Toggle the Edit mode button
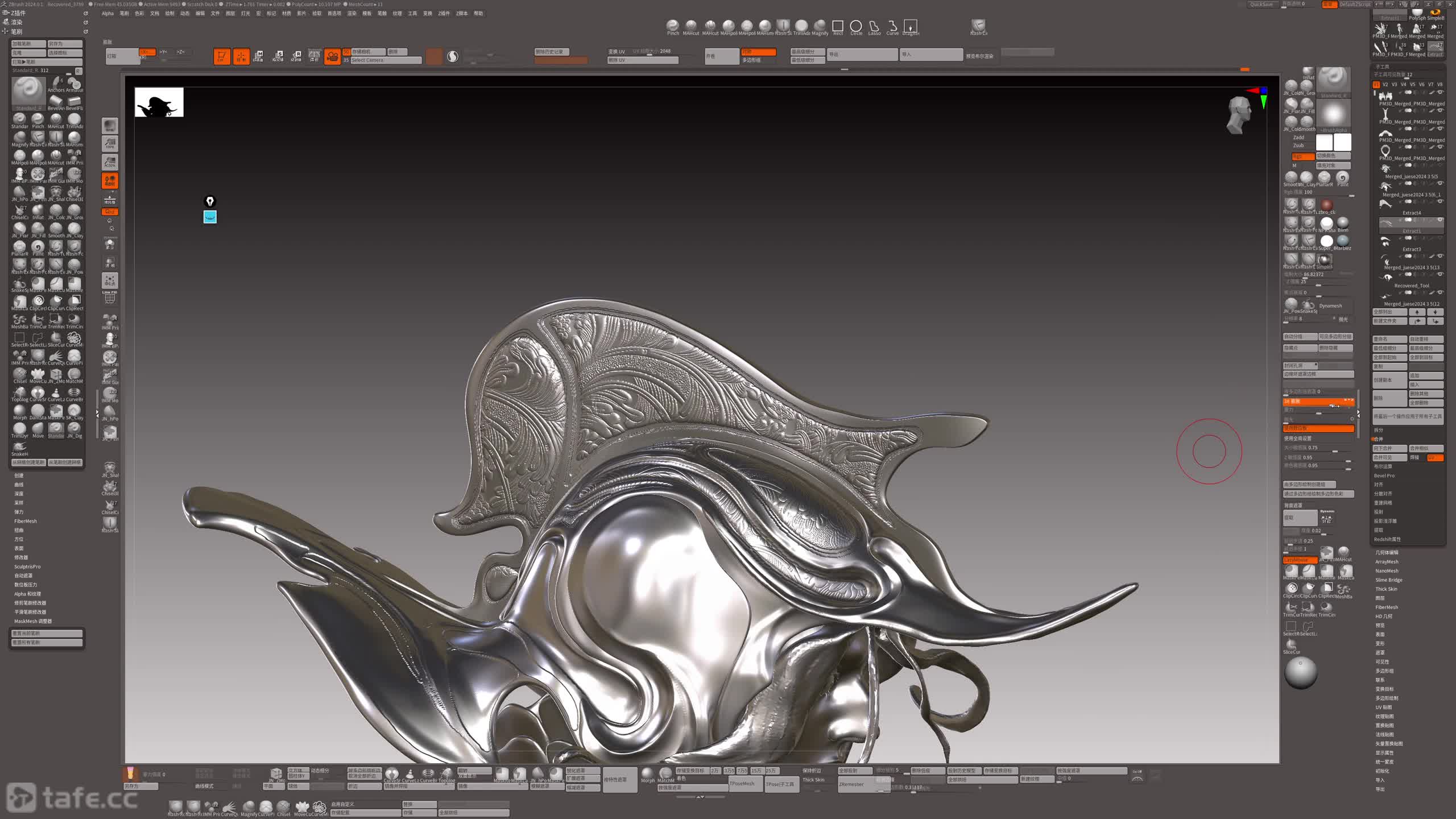Screen dimensions: 1456x819 (x=222, y=56)
